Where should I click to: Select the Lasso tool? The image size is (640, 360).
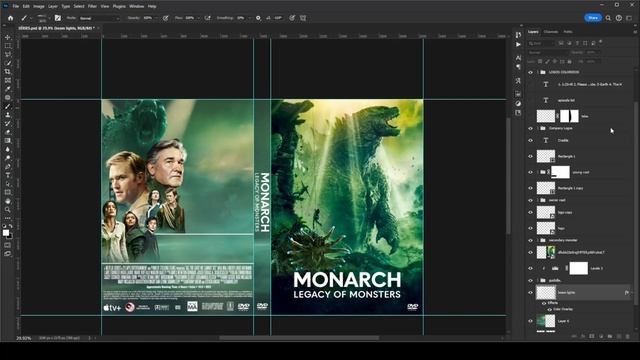[x=8, y=54]
